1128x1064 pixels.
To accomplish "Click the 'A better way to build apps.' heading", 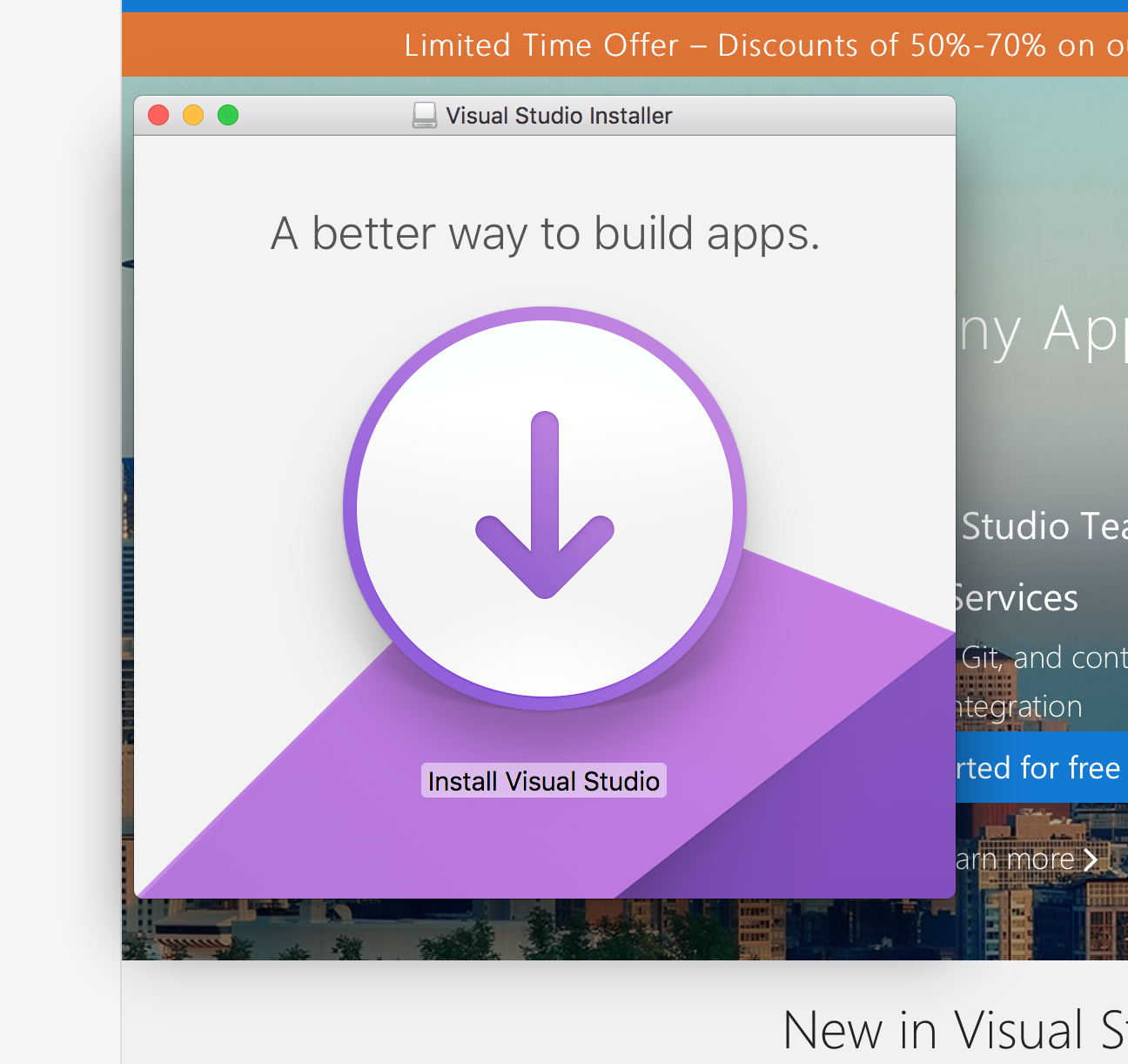I will 545,233.
